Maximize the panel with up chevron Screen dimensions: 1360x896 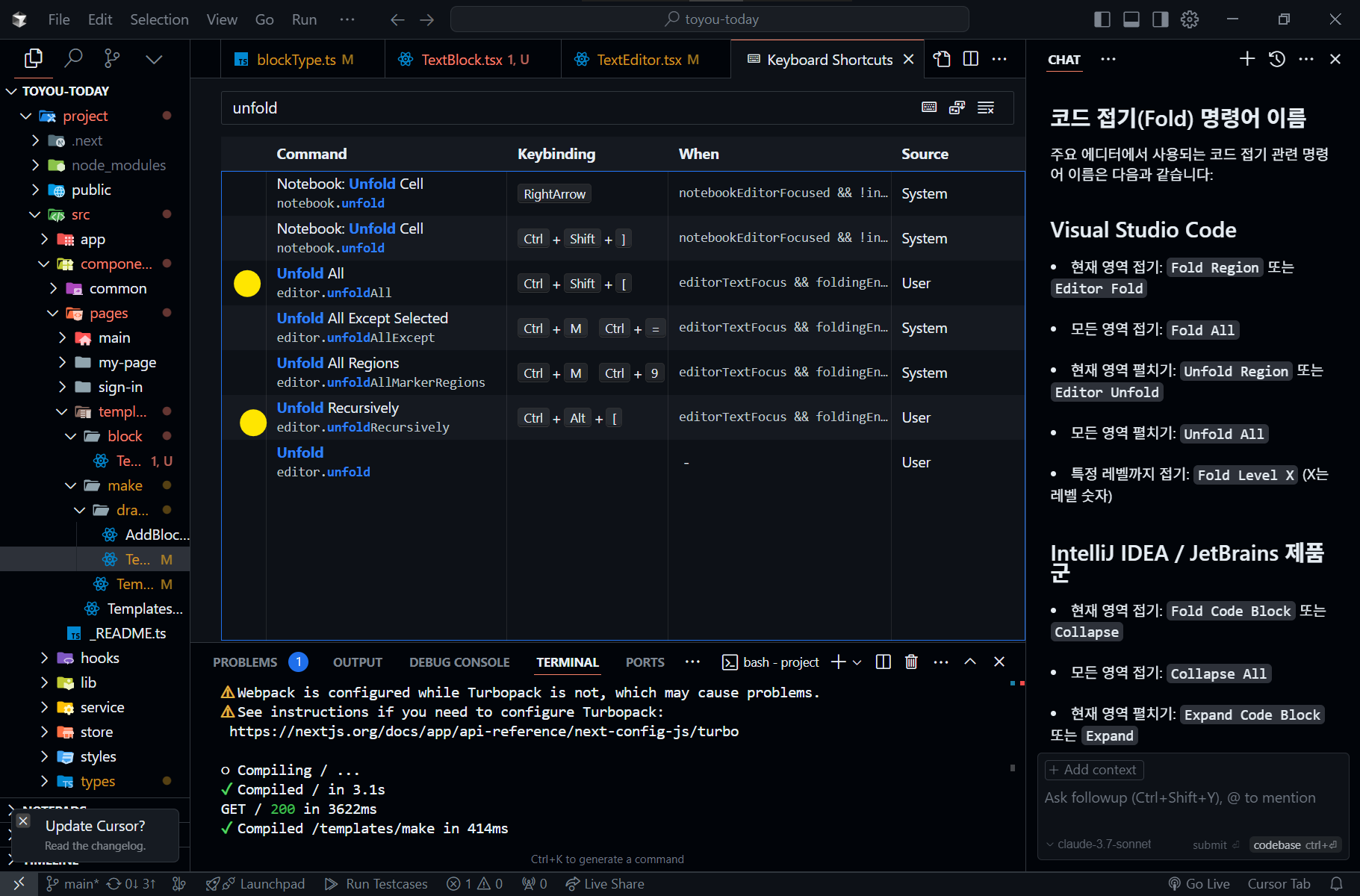click(x=970, y=662)
